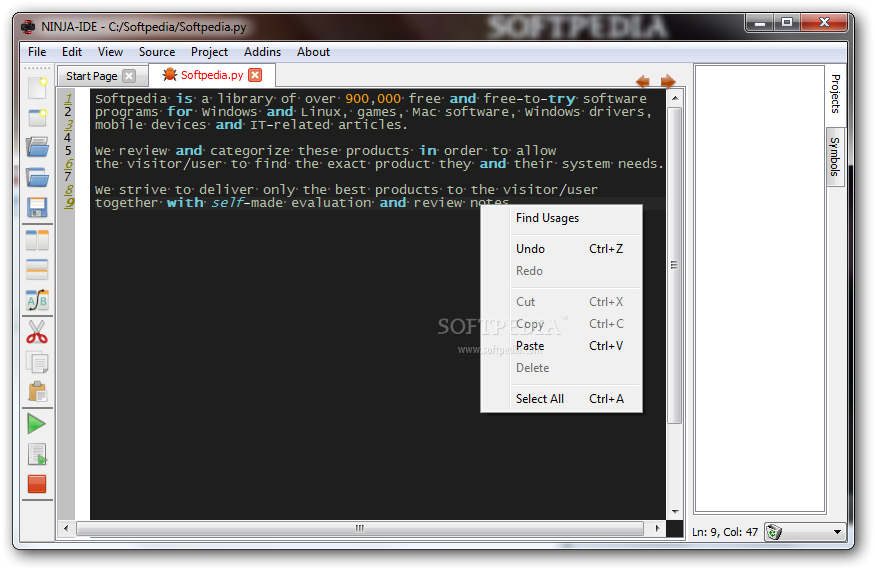Click the Split Vertically icon
This screenshot has width=875, height=570.
coord(37,240)
